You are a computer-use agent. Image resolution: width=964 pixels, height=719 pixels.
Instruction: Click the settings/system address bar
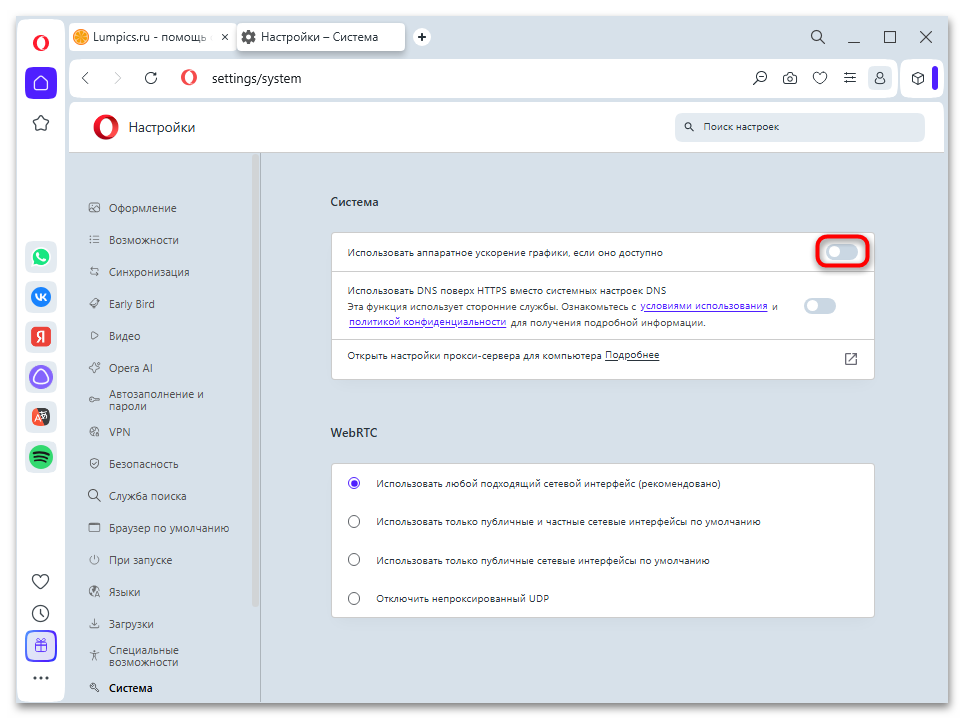[x=256, y=78]
